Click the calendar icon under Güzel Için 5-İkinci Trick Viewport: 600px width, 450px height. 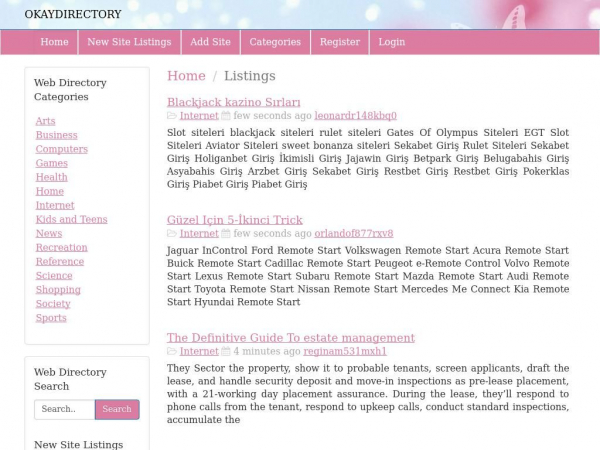point(226,233)
